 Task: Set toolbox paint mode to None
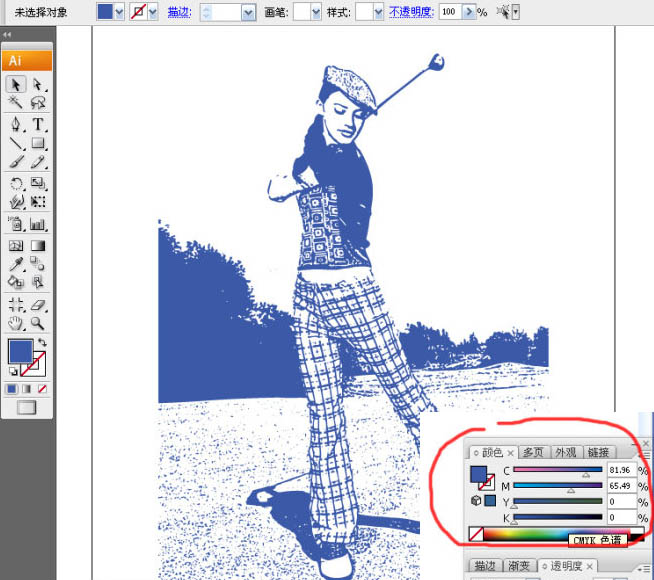coord(43,388)
